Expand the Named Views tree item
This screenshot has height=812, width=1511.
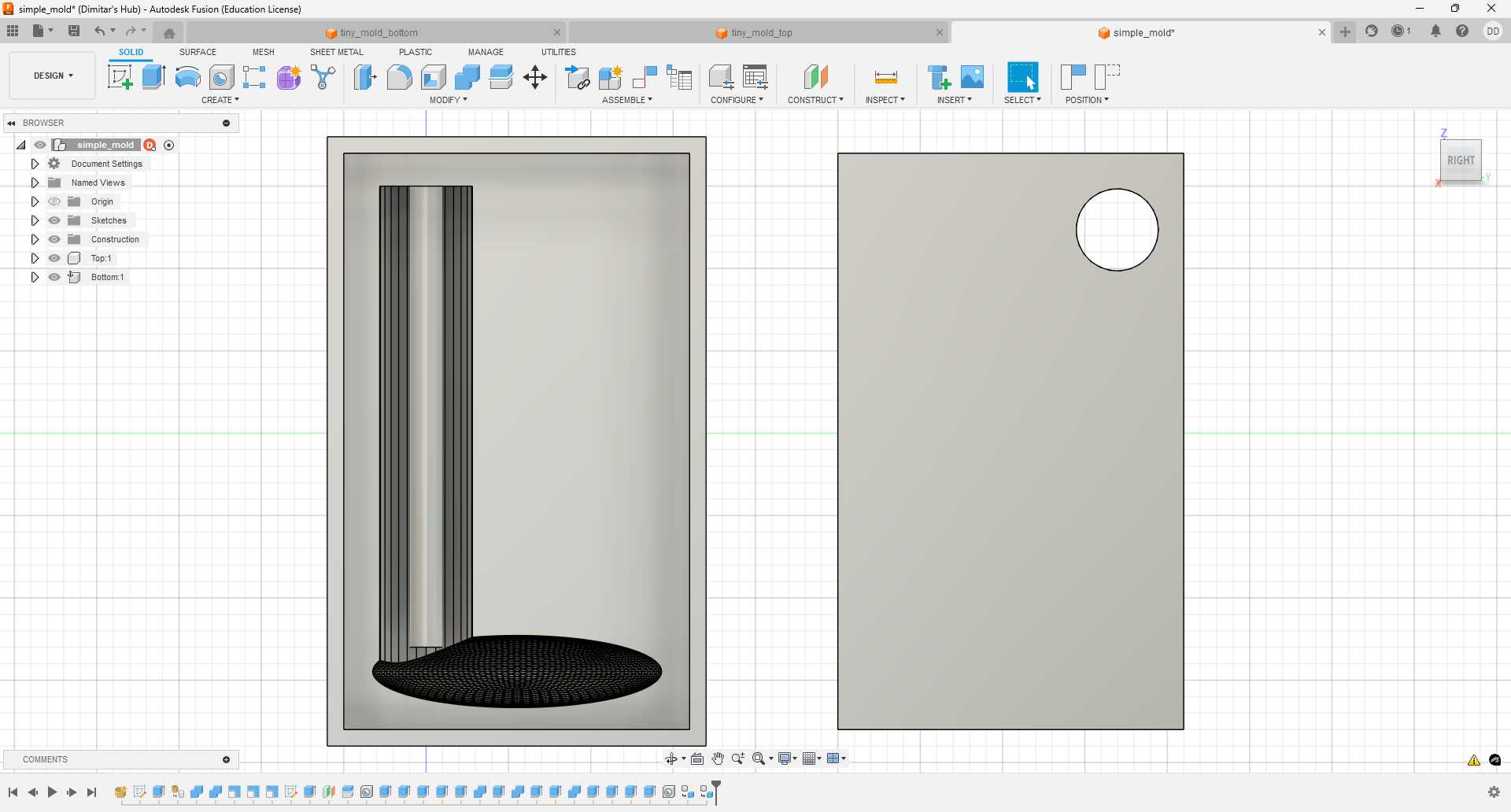point(35,182)
